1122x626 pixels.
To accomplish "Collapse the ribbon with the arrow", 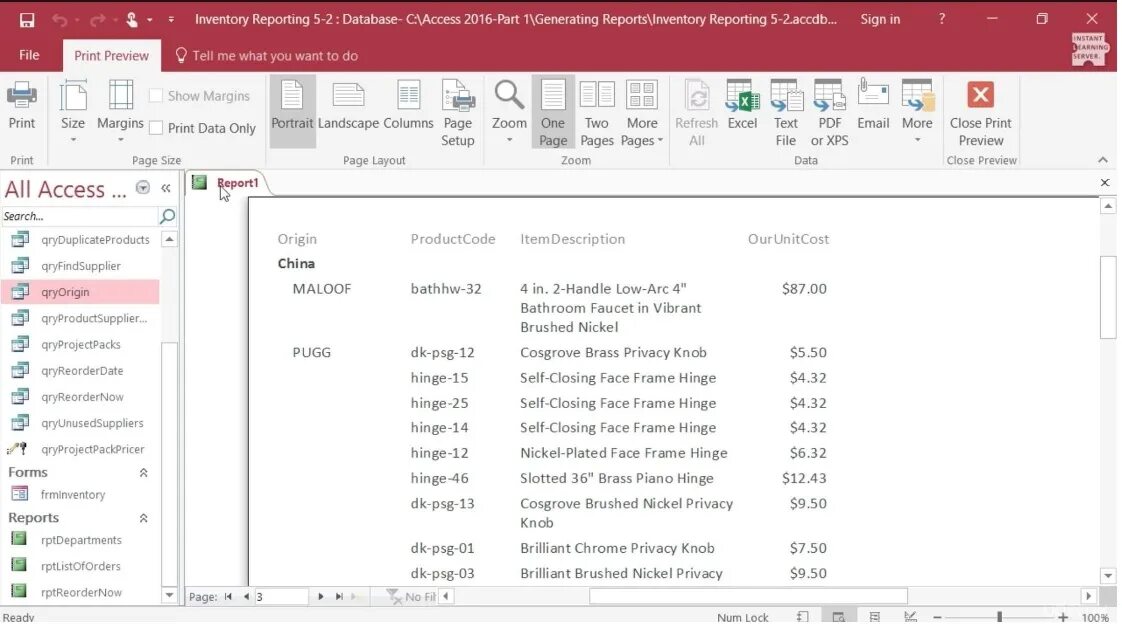I will tap(1103, 160).
